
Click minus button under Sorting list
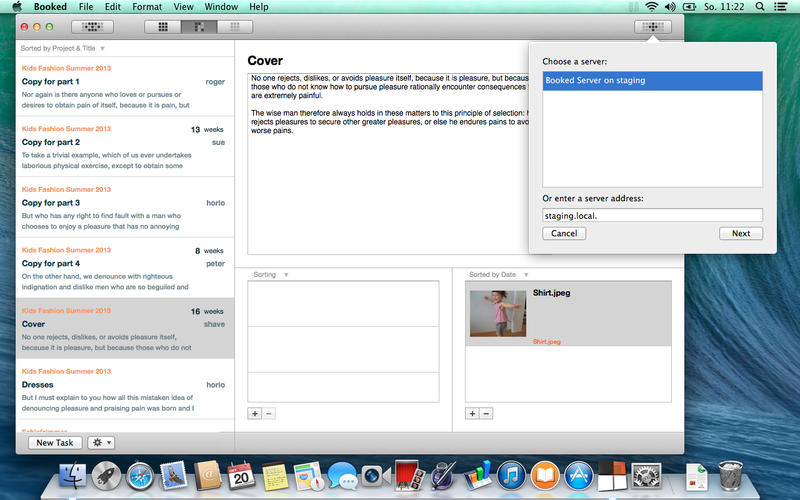click(x=269, y=413)
